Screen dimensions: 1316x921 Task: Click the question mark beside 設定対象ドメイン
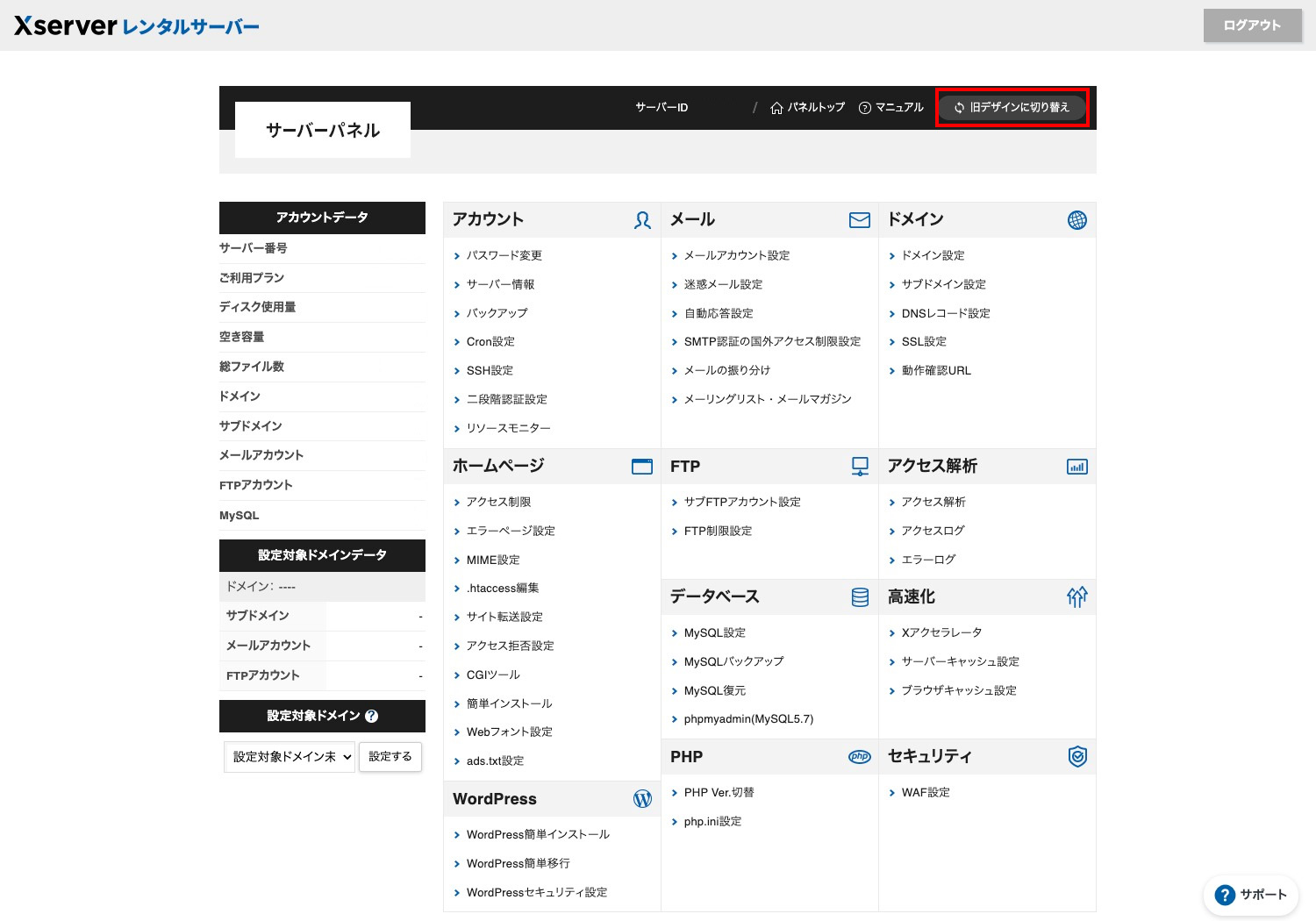click(371, 716)
